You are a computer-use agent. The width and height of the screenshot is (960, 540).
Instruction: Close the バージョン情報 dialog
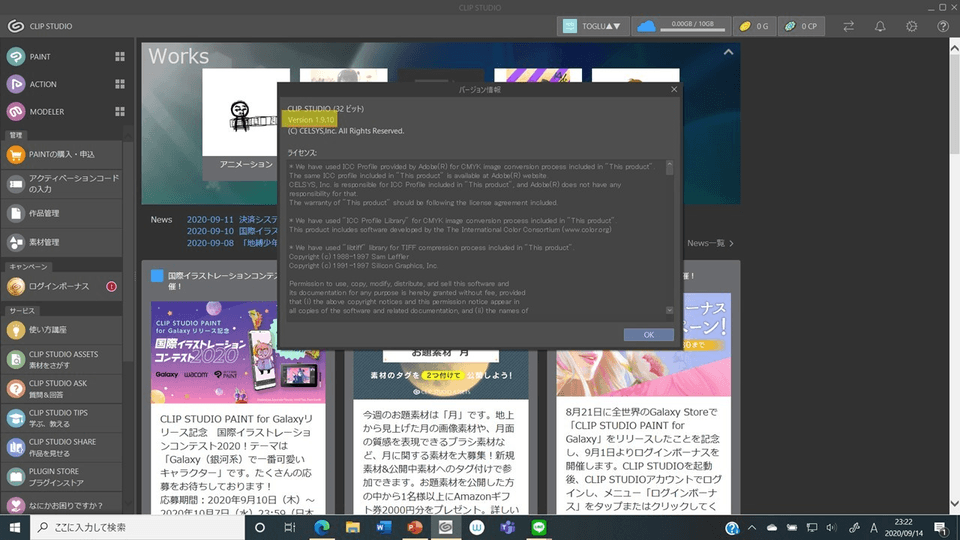point(674,89)
